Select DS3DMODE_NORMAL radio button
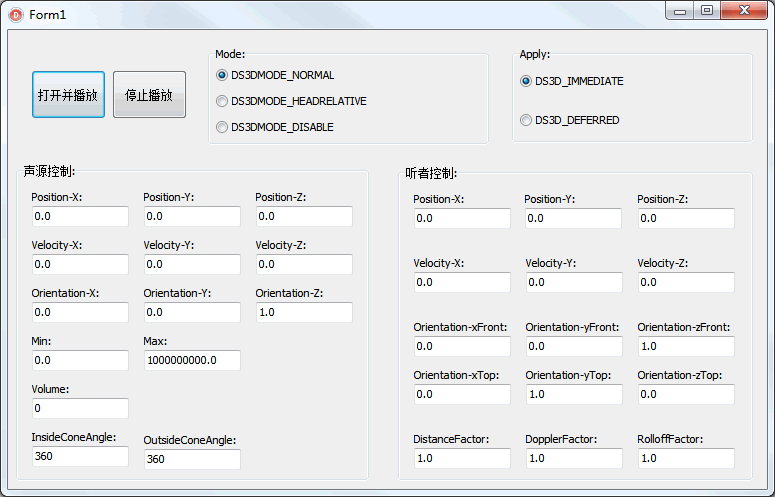 coord(275,75)
